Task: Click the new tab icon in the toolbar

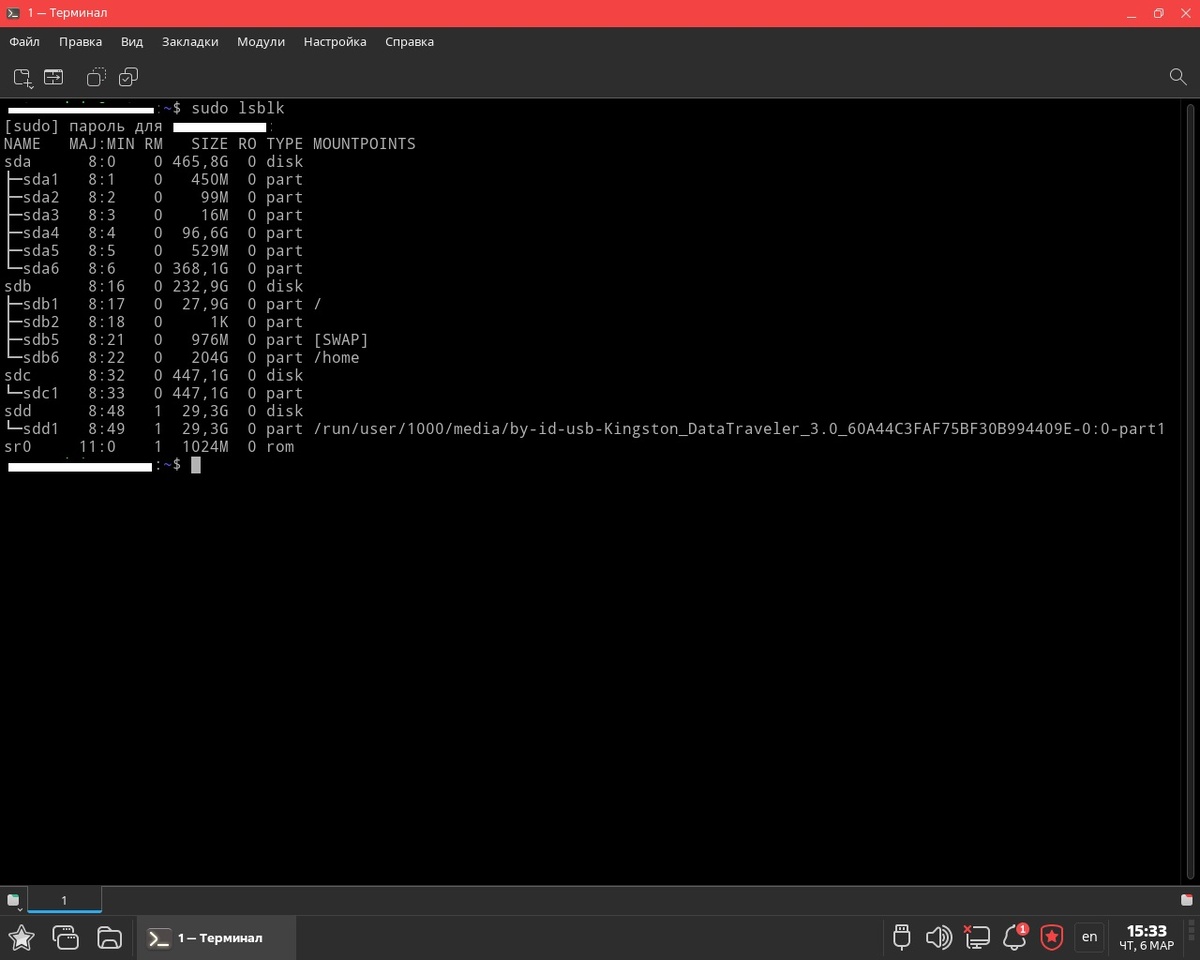Action: [22, 77]
